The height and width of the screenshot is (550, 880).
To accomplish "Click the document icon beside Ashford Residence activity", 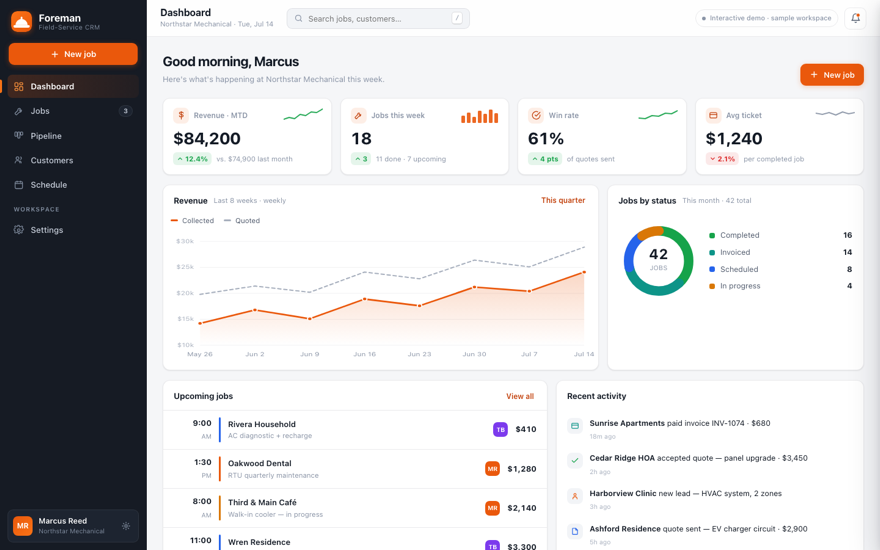I will (575, 531).
